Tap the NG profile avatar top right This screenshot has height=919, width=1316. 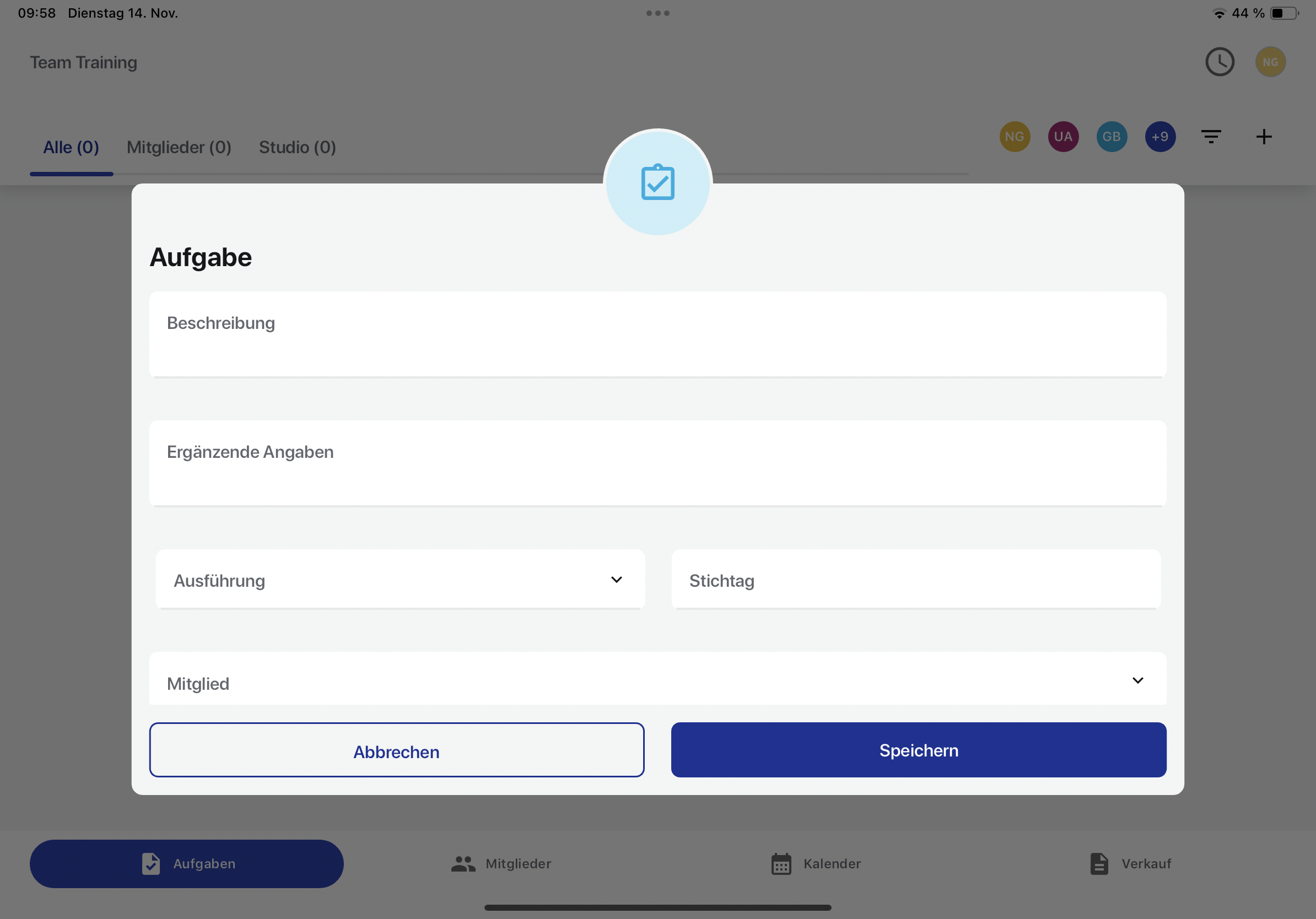coord(1270,62)
